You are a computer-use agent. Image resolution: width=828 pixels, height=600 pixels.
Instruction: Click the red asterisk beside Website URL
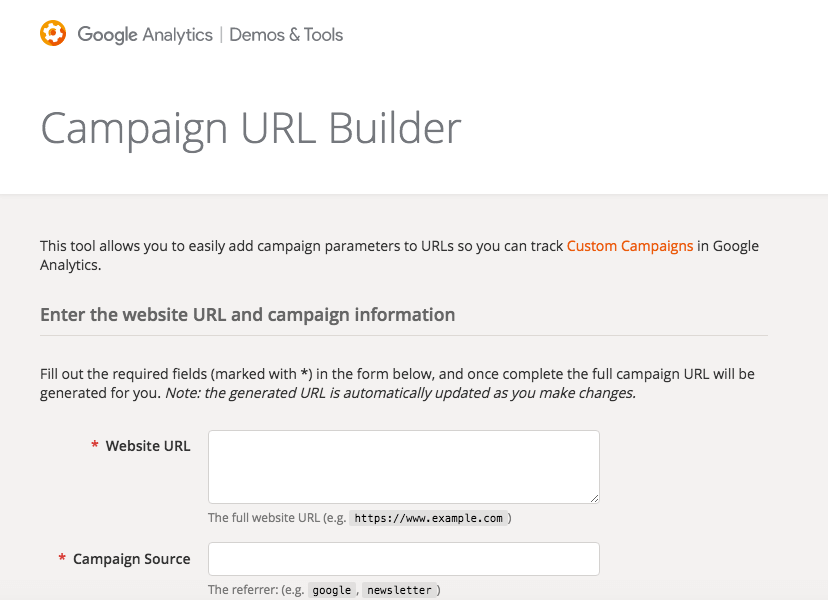[x=93, y=446]
